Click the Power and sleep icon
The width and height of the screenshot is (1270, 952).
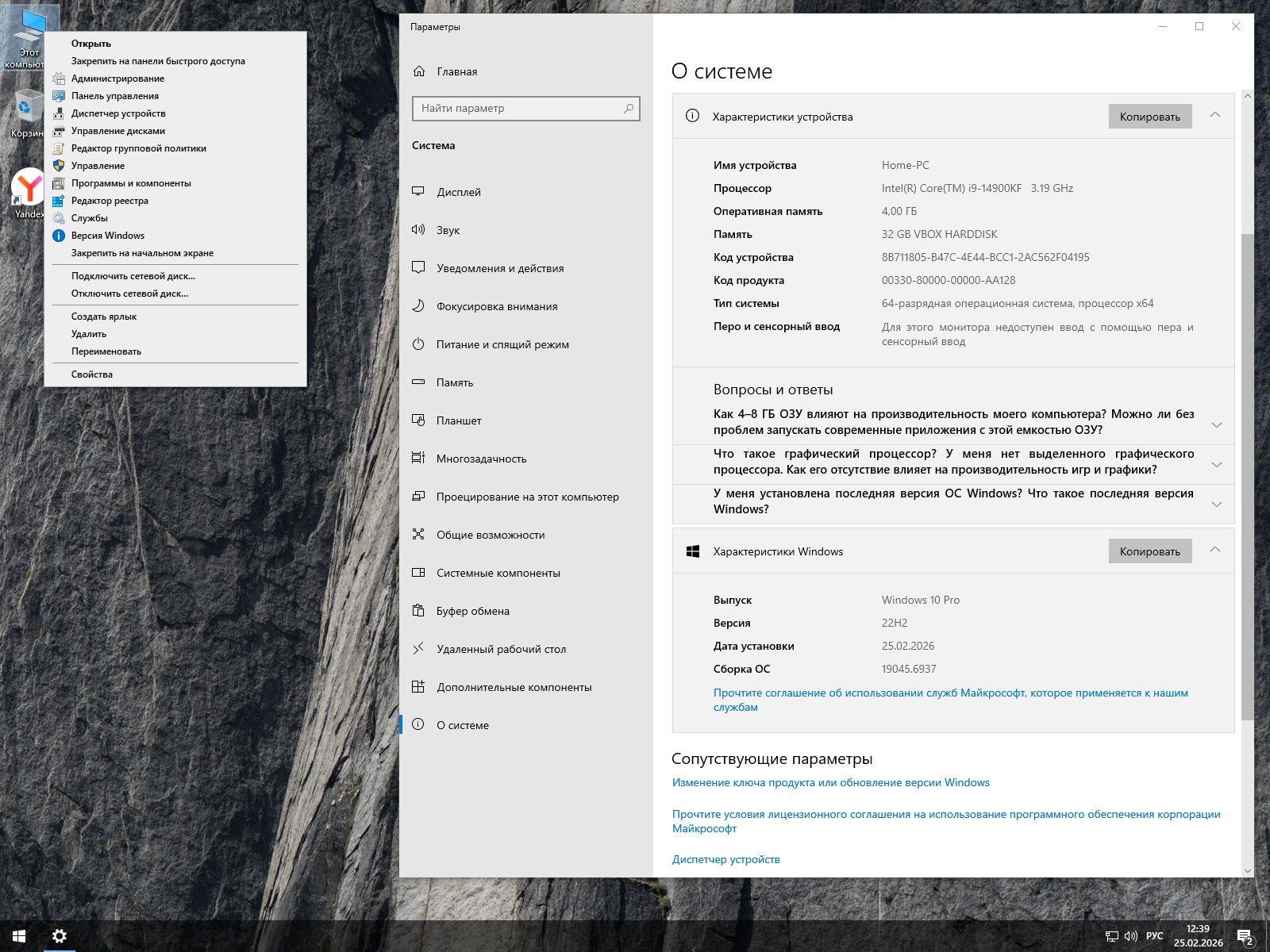(418, 344)
